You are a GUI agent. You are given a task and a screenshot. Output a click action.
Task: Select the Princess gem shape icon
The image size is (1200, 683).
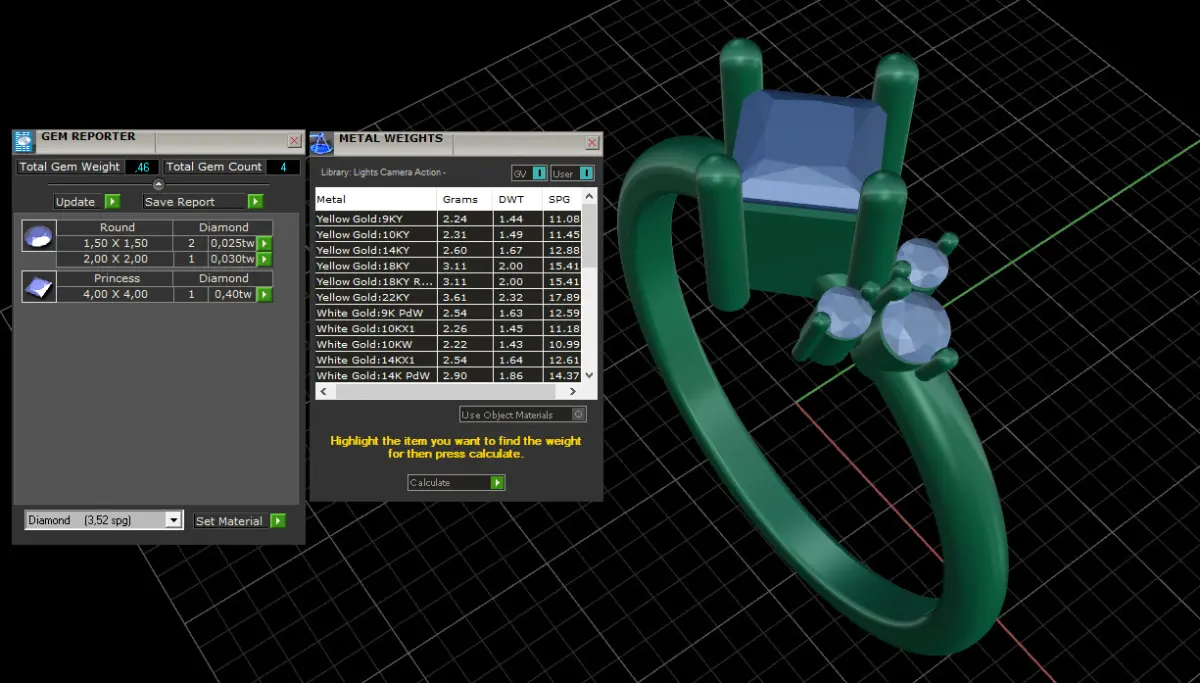pyautogui.click(x=38, y=287)
